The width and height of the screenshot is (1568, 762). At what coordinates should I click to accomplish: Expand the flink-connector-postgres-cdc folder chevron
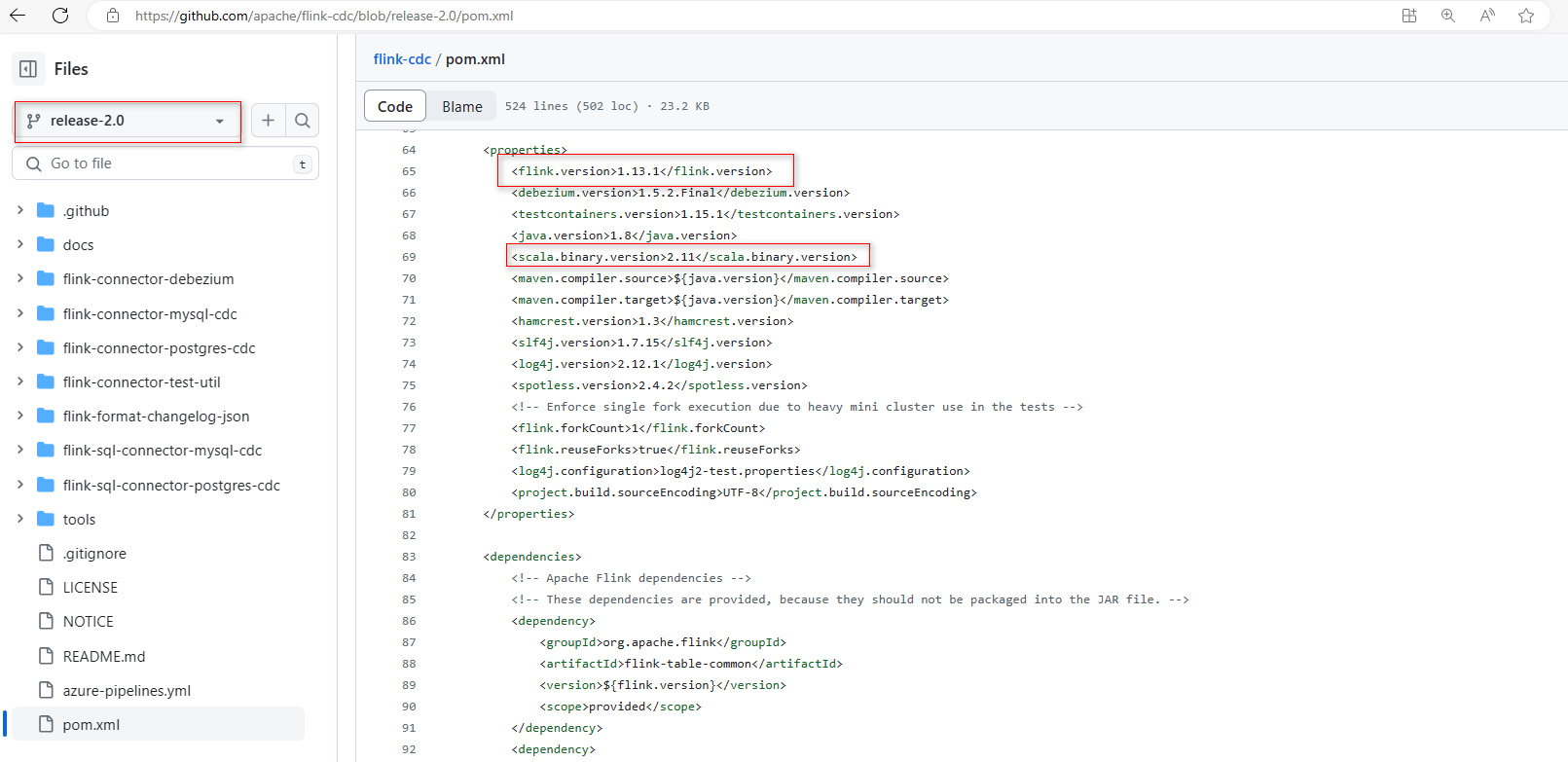[x=19, y=347]
